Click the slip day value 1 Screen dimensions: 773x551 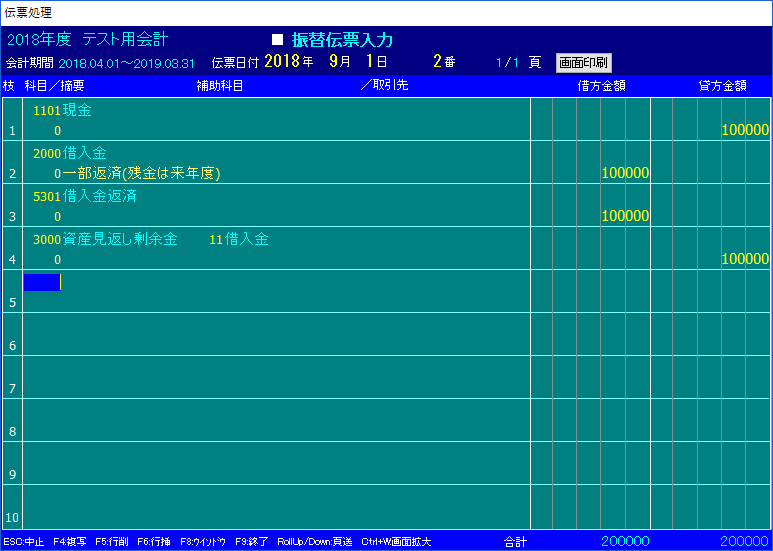[369, 62]
